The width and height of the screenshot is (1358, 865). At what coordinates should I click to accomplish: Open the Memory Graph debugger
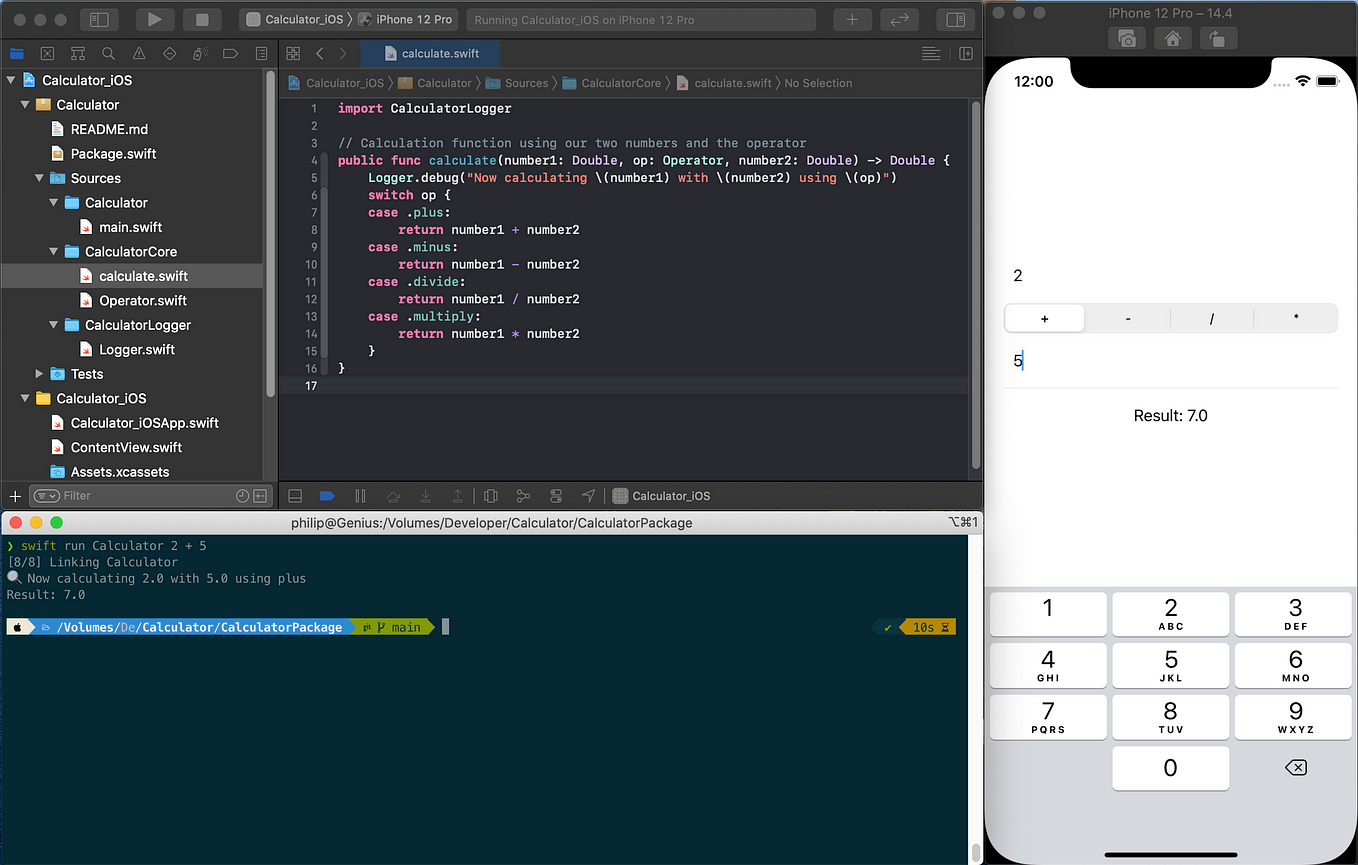coord(523,495)
